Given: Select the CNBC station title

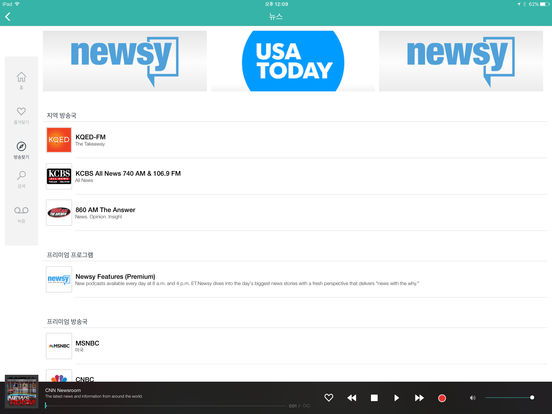Looking at the screenshot, I should click(85, 379).
